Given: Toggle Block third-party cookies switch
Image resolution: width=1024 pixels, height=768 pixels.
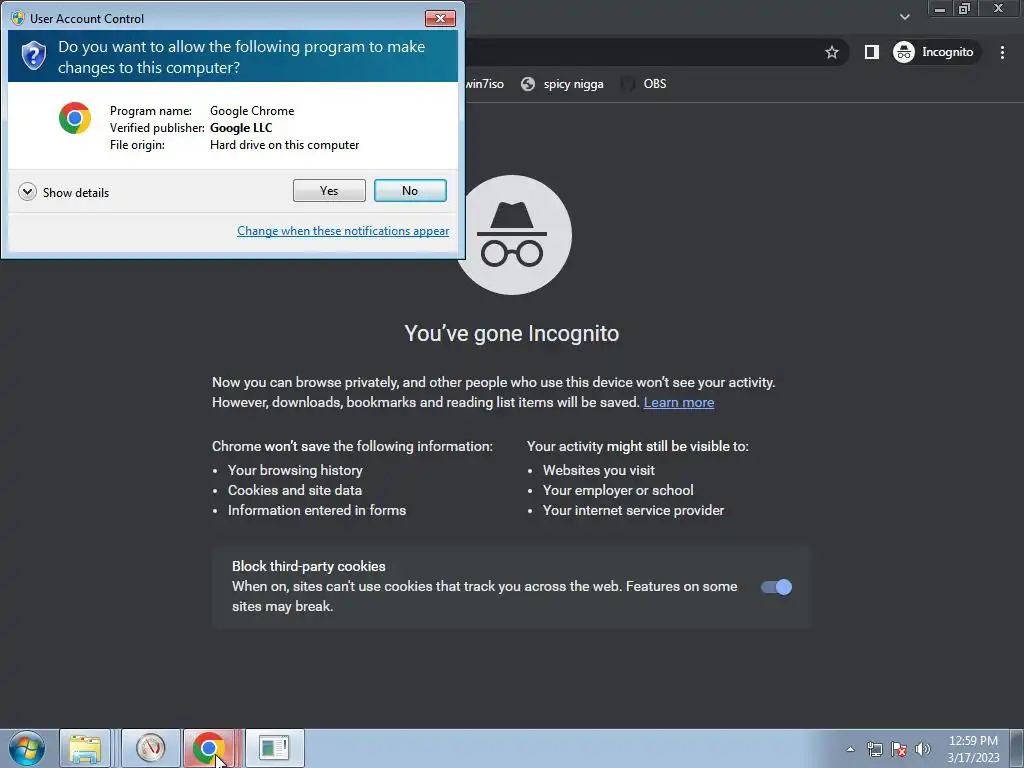Looking at the screenshot, I should coord(776,587).
